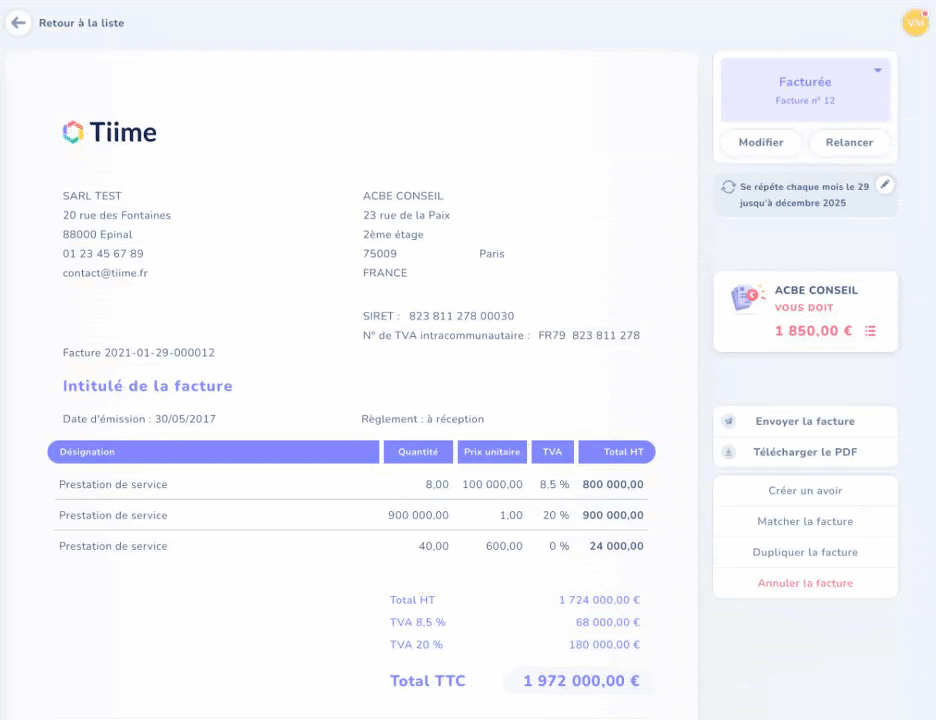Click the TVA column header

[x=552, y=452]
